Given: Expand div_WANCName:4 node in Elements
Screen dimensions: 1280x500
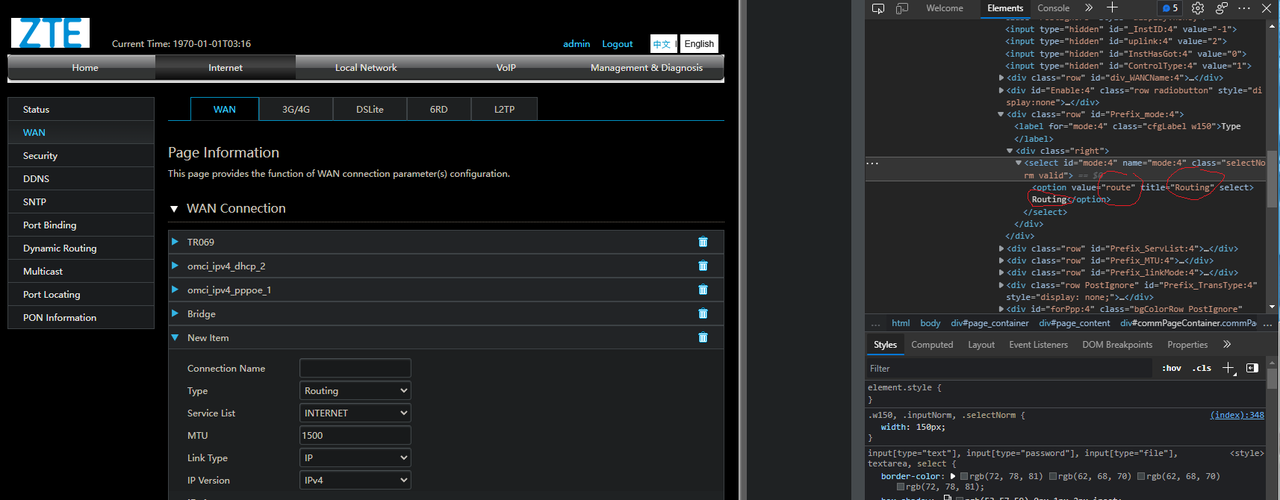Looking at the screenshot, I should click(x=1002, y=78).
